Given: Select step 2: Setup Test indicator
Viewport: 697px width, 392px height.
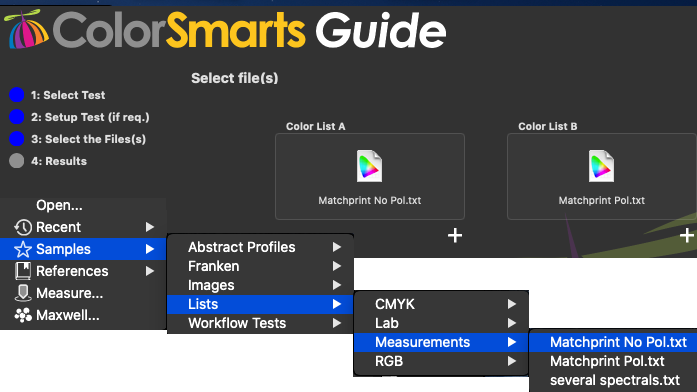Looking at the screenshot, I should [x=16, y=117].
